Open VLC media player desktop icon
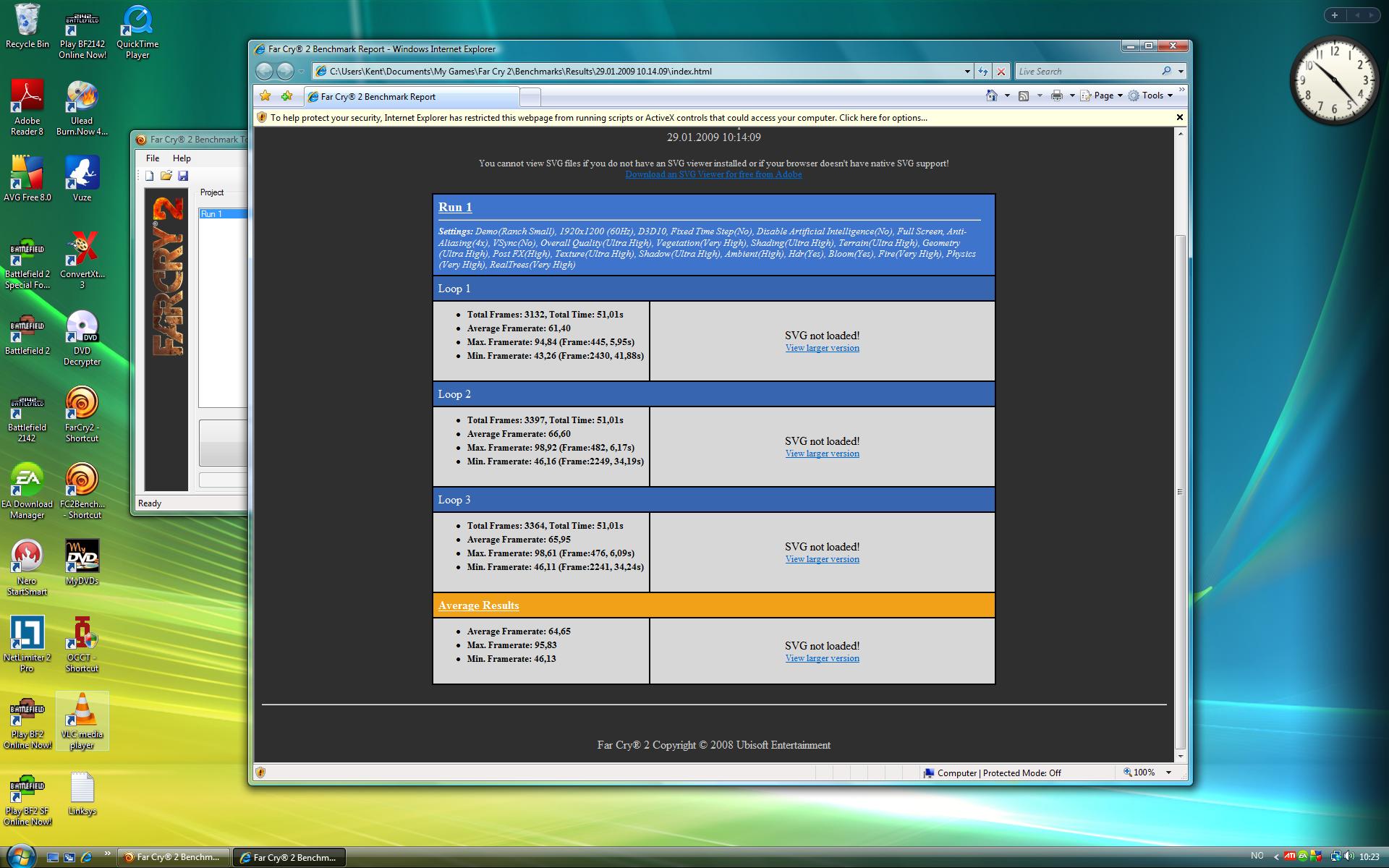The image size is (1389, 868). tap(82, 721)
